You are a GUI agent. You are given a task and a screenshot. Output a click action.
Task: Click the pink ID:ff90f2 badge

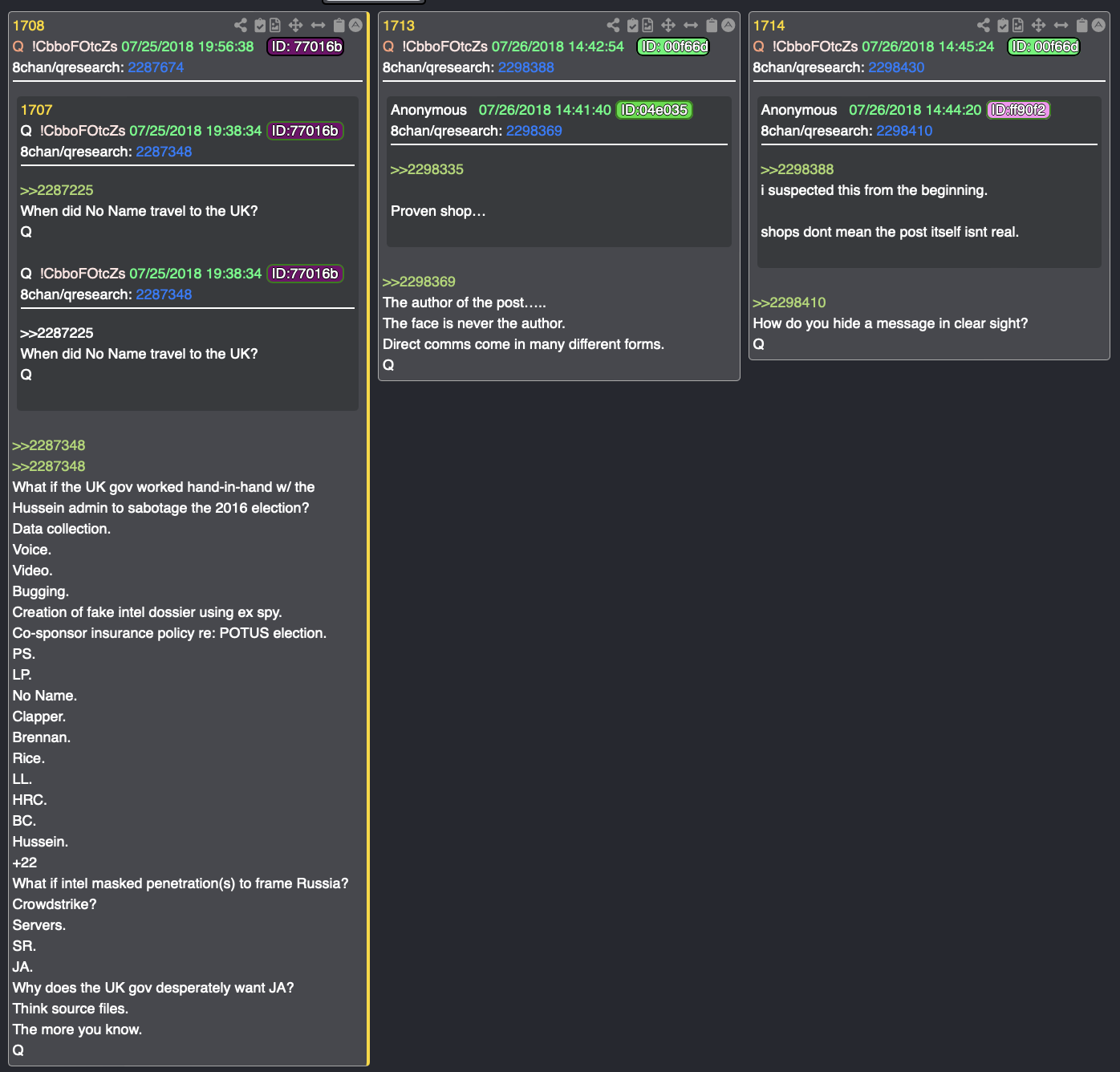pyautogui.click(x=1018, y=110)
